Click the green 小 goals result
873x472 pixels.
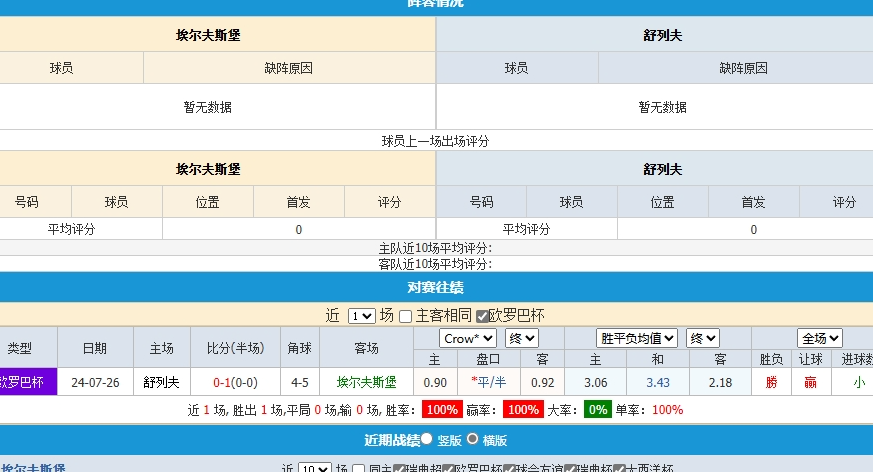pos(859,382)
